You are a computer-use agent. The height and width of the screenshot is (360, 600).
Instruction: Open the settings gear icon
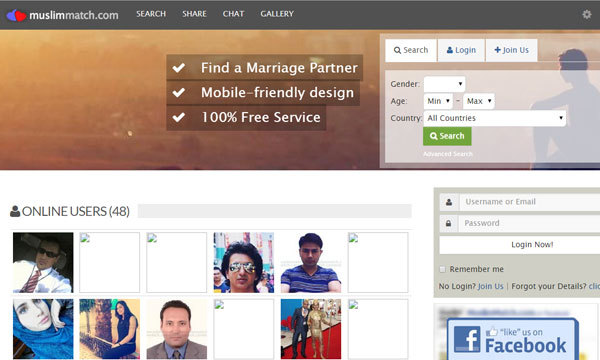(x=587, y=15)
